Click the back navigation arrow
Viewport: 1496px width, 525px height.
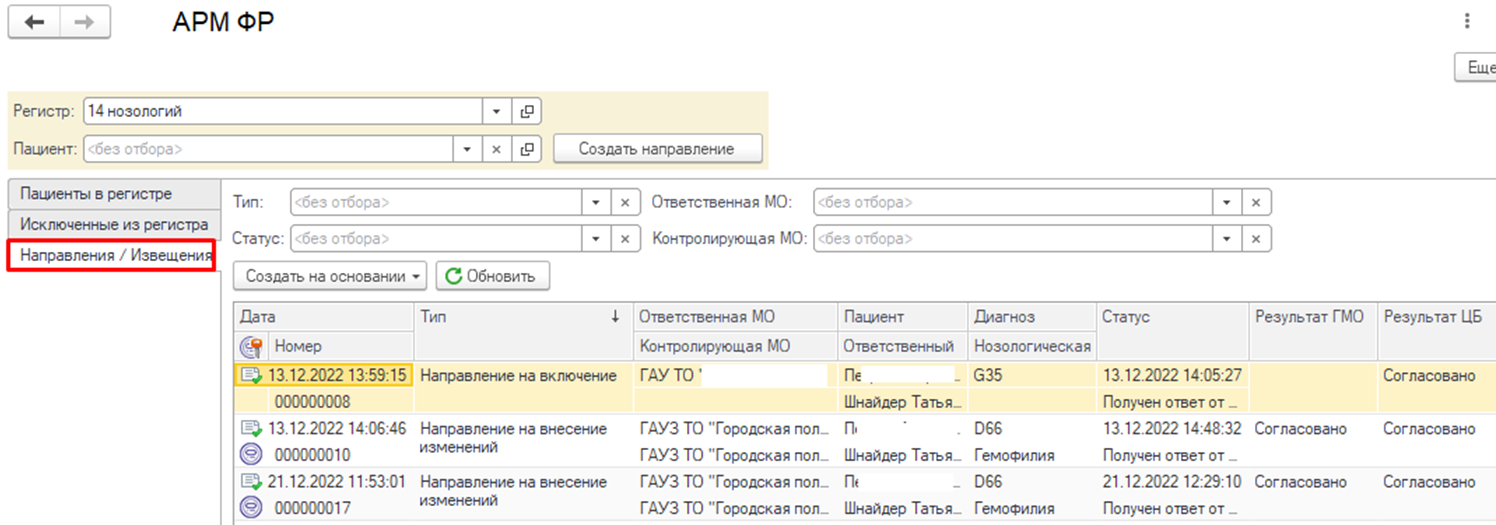point(34,23)
